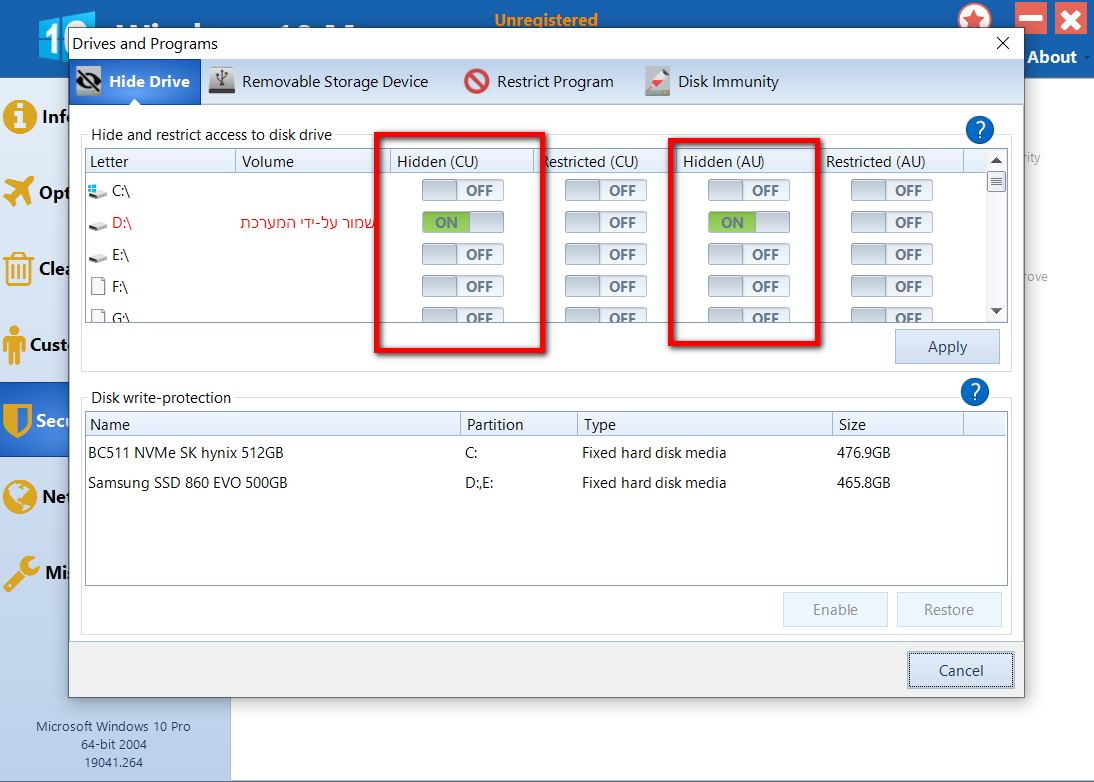Sort disks by Name column header

[x=273, y=424]
